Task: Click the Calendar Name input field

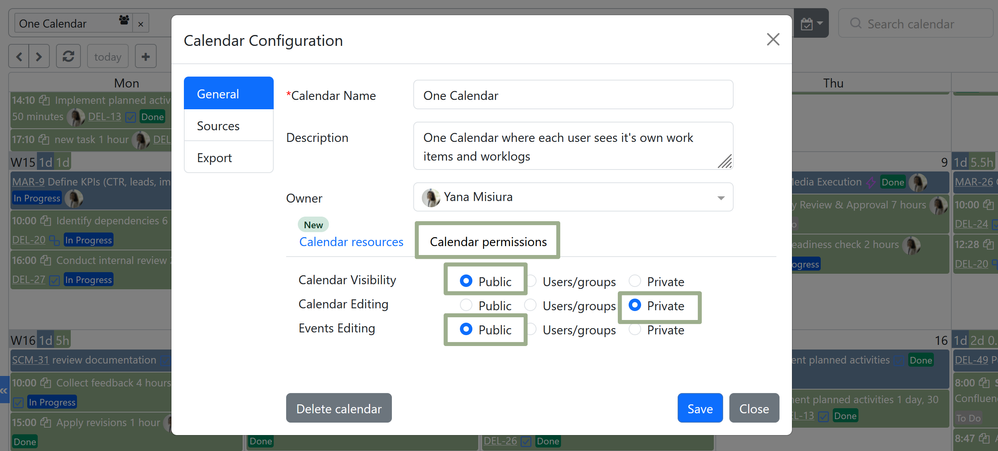Action: pos(573,95)
